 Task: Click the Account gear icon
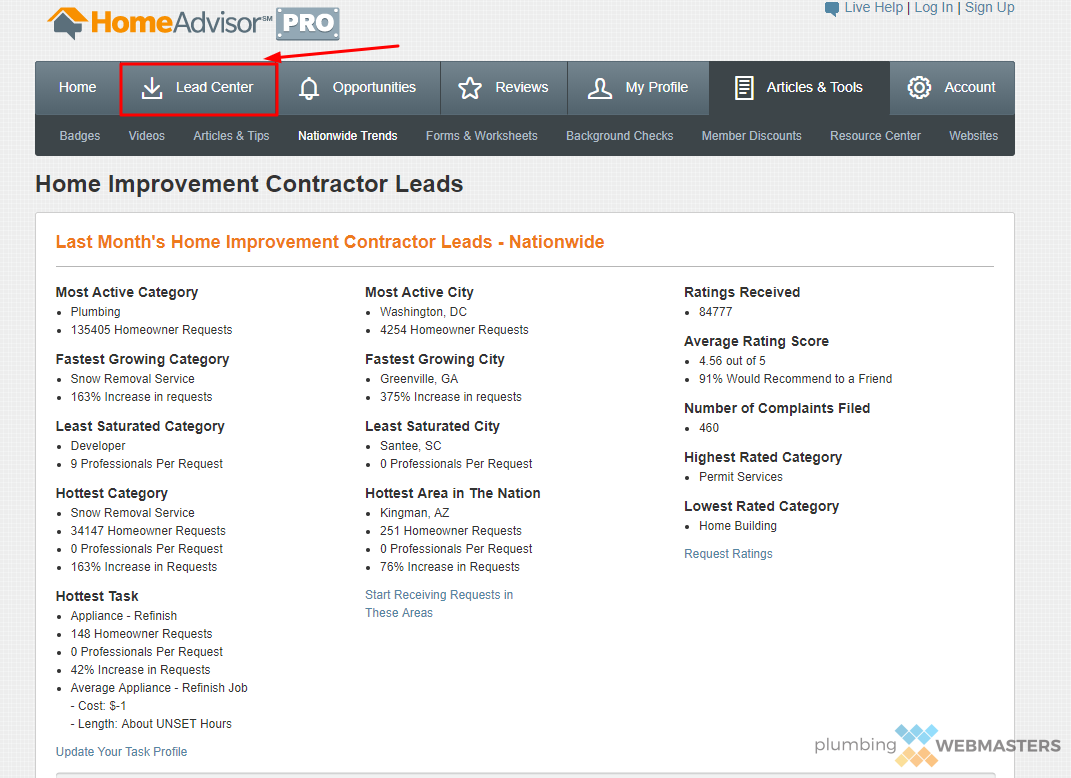pyautogui.click(x=919, y=87)
